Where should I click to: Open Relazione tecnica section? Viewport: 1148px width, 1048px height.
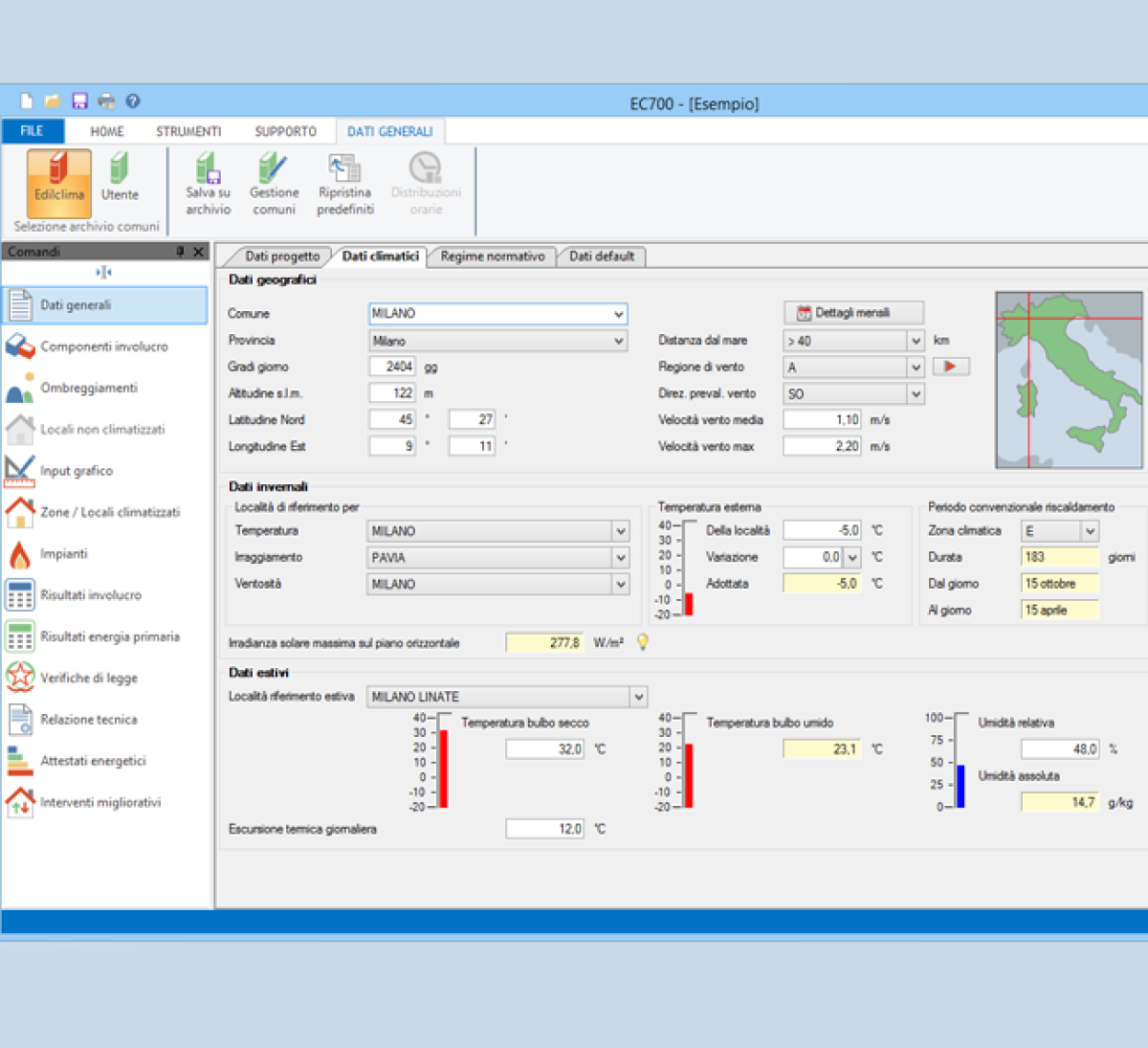point(105,720)
